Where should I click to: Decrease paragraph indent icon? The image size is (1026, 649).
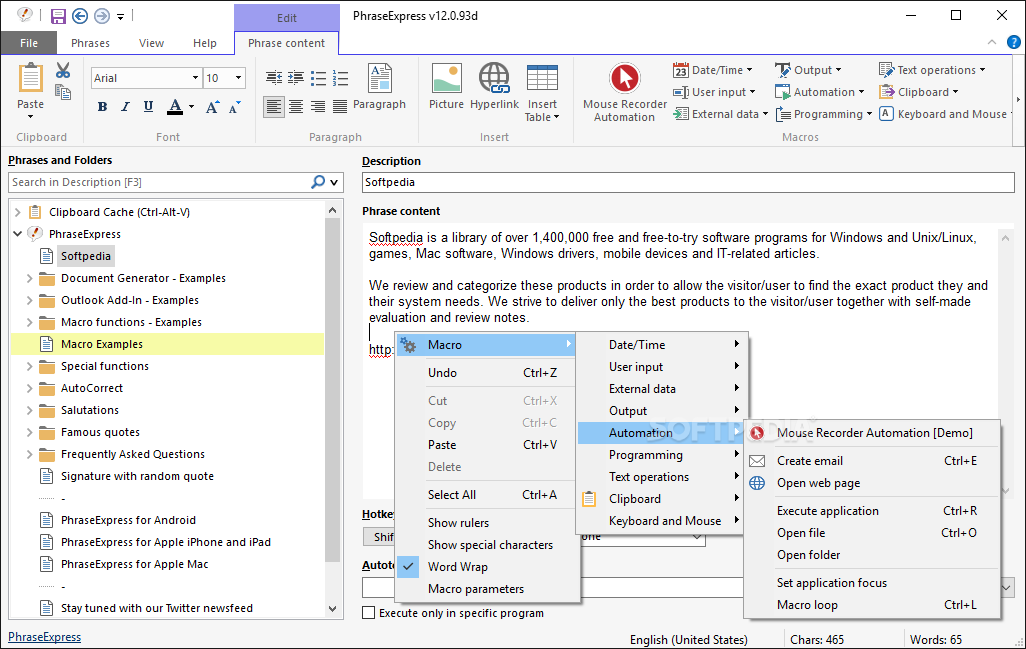tap(274, 79)
